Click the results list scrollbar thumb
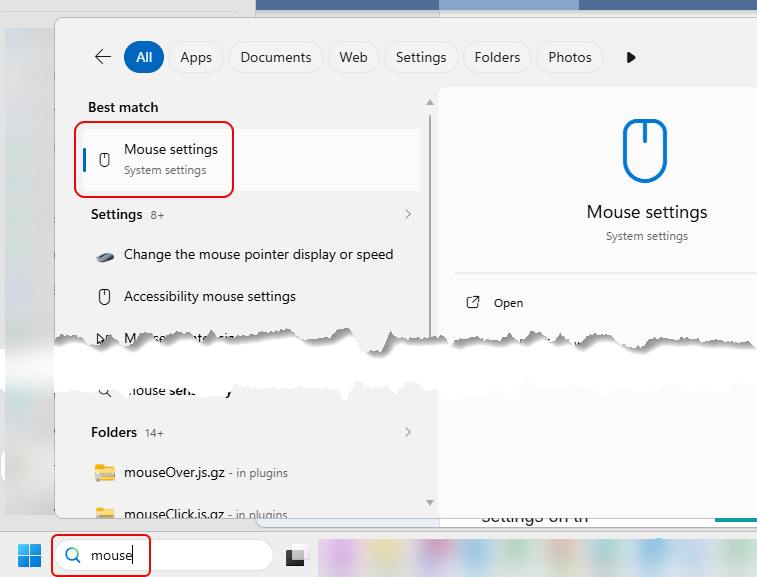Screen dimensions: 757x577 430,225
